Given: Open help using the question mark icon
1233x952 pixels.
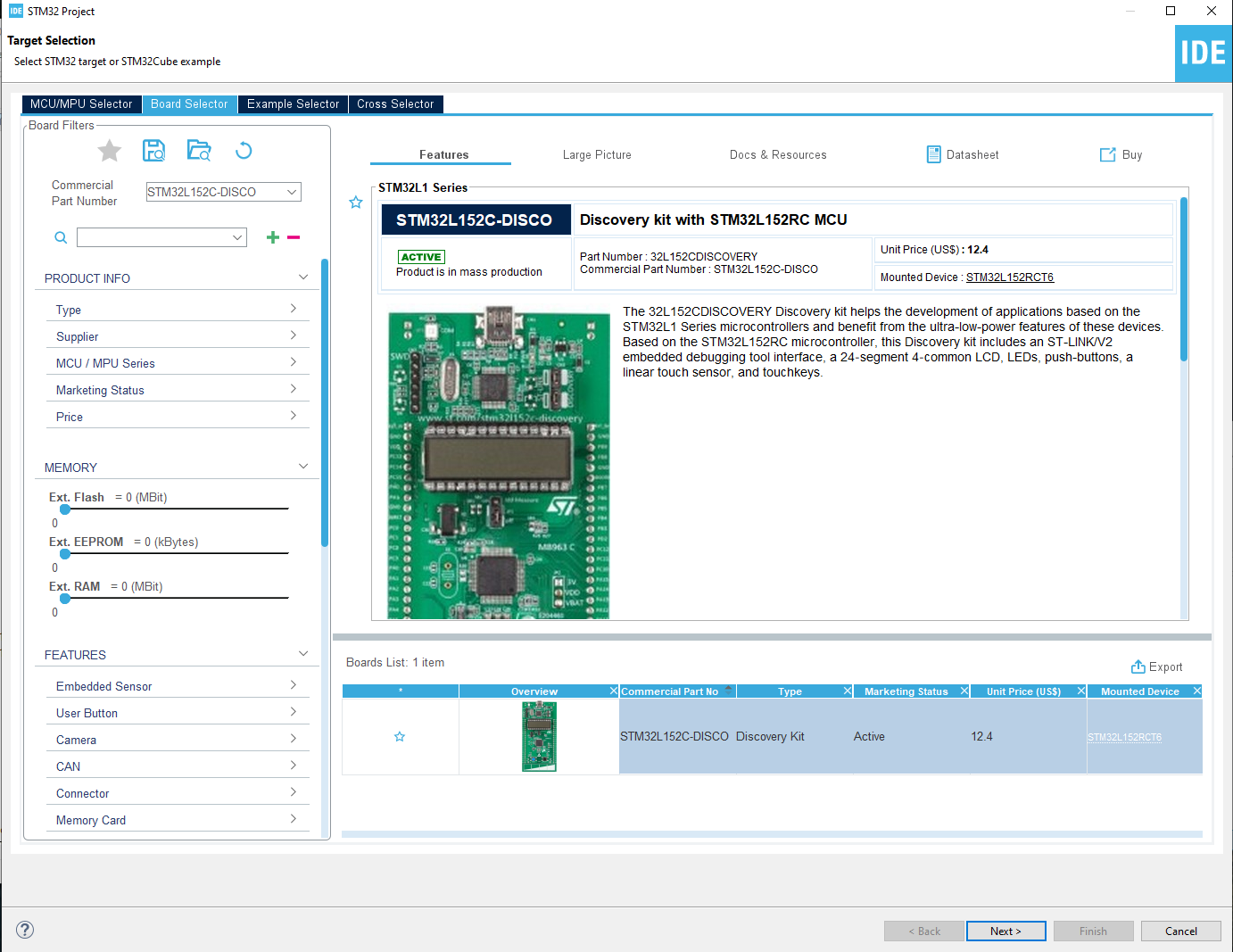Looking at the screenshot, I should click(24, 930).
